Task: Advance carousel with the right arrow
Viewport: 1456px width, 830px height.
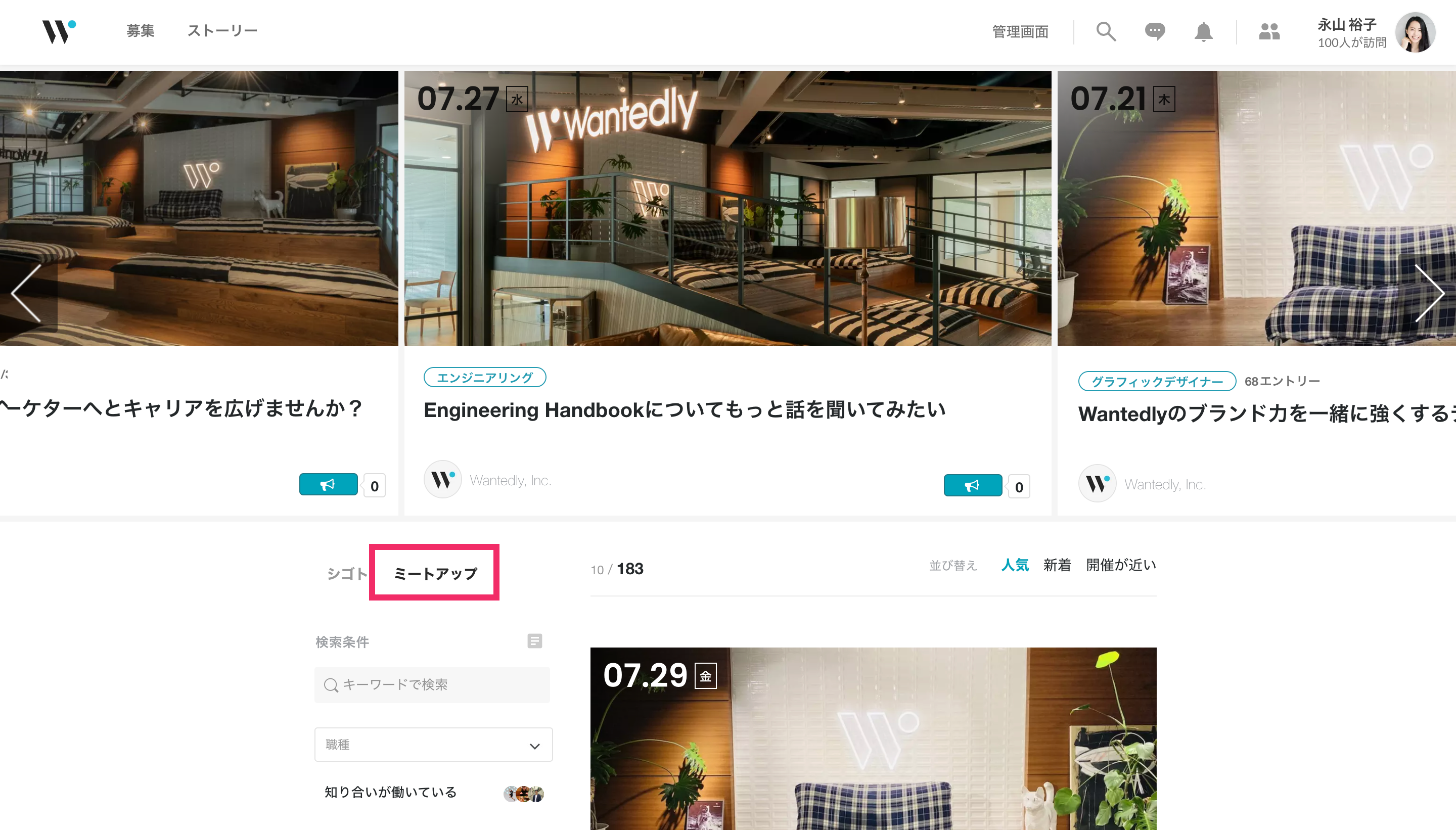Action: click(x=1429, y=293)
